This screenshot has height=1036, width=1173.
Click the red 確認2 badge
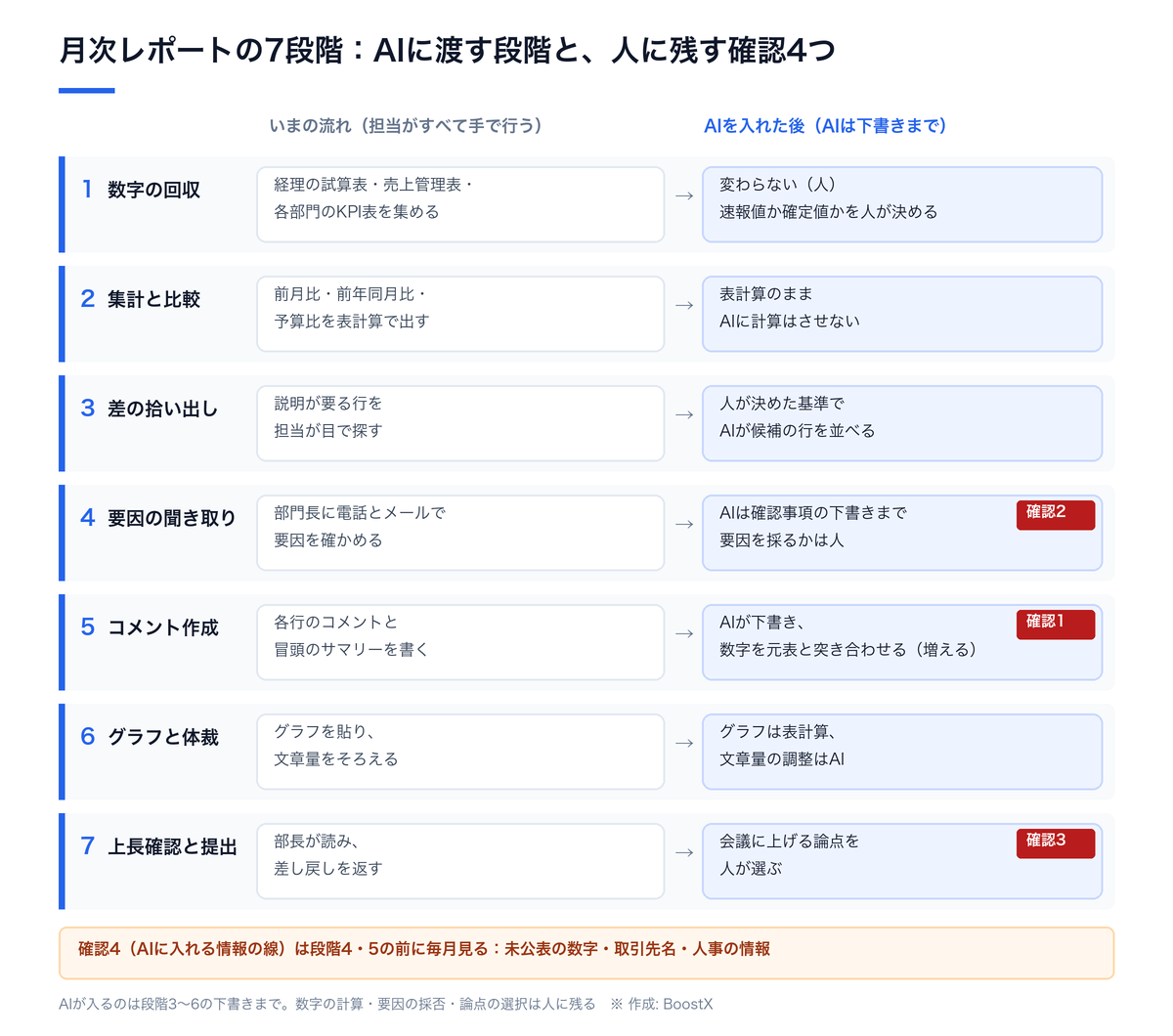1056,515
